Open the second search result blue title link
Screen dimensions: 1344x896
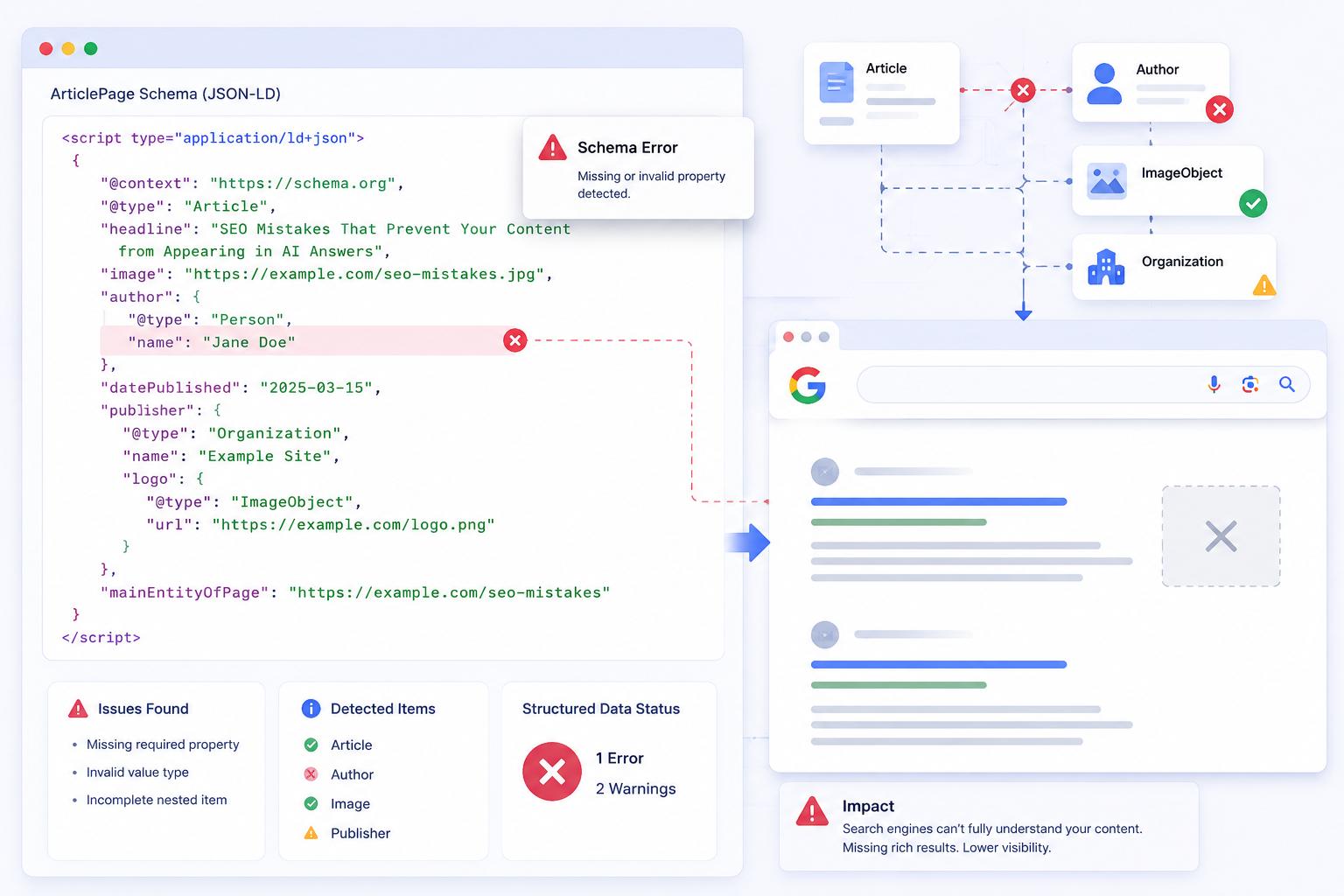point(939,664)
